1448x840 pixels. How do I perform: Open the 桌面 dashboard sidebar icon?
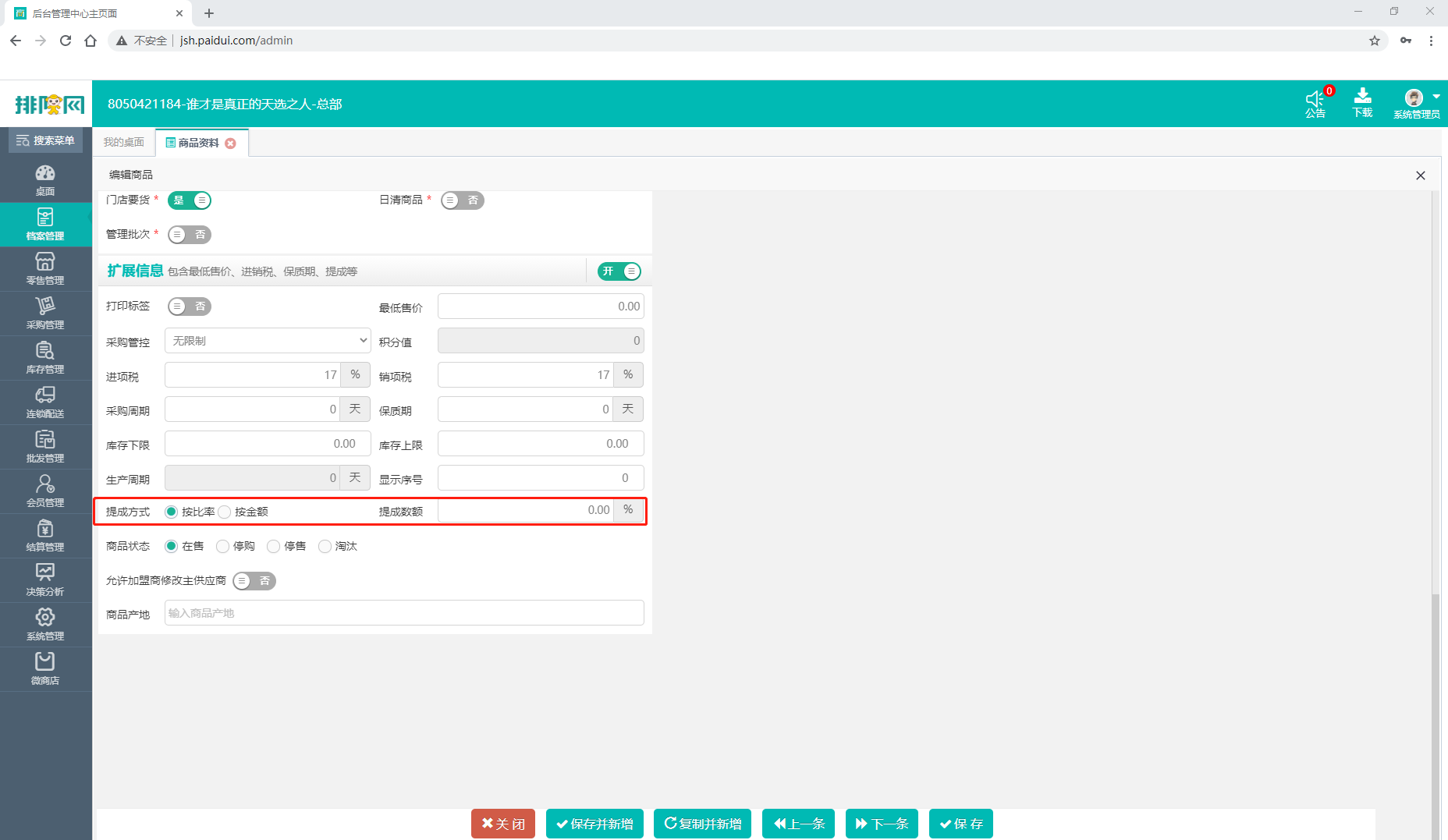pos(45,180)
